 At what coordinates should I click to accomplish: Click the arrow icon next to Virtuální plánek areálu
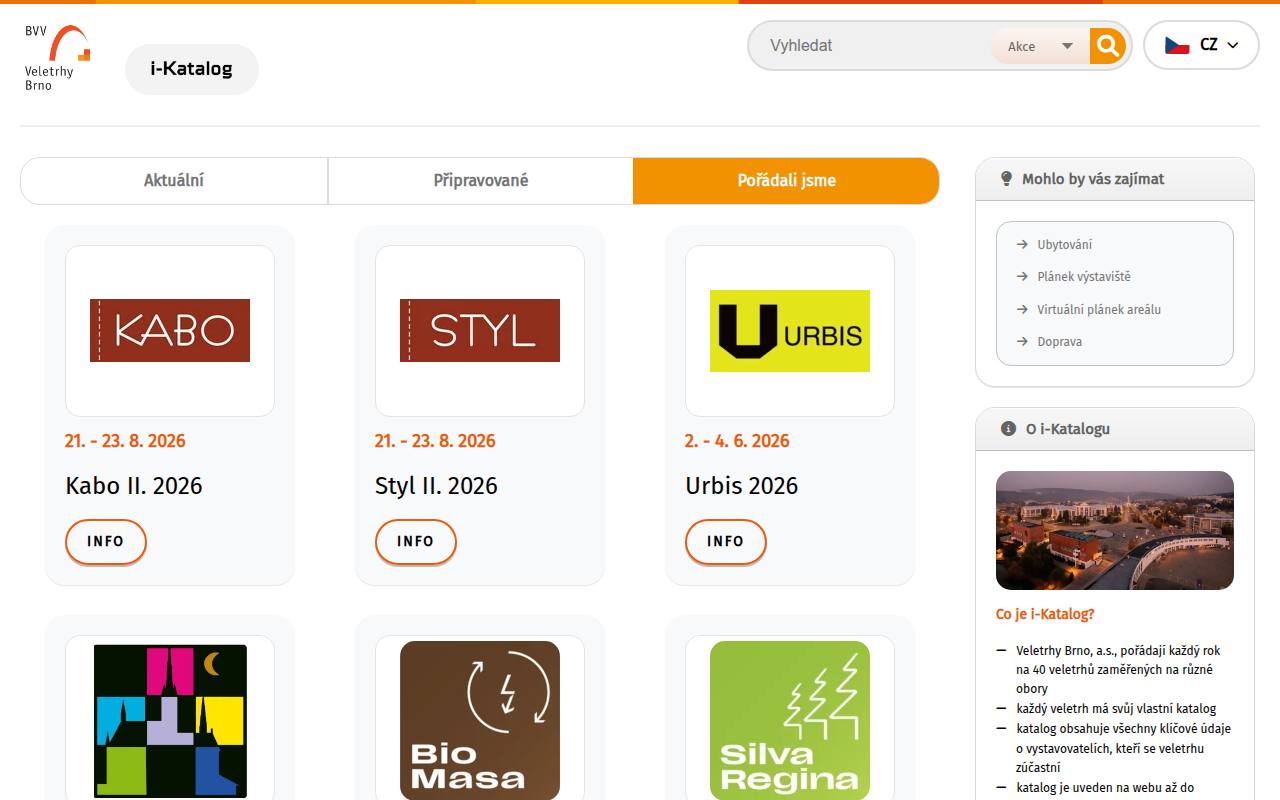click(1022, 309)
